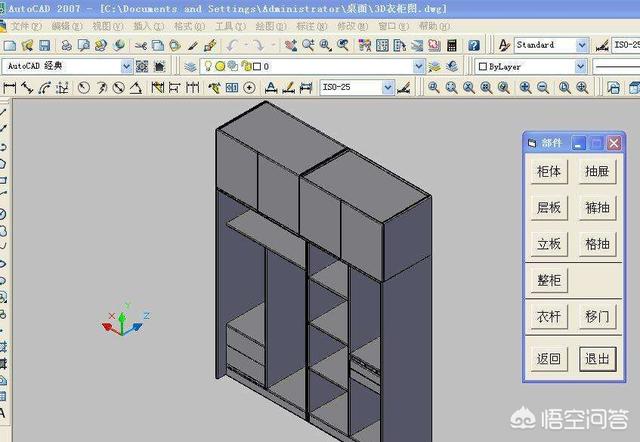Open the Standard text style dropdown
Viewport: 640px width, 442px height.
click(x=581, y=45)
